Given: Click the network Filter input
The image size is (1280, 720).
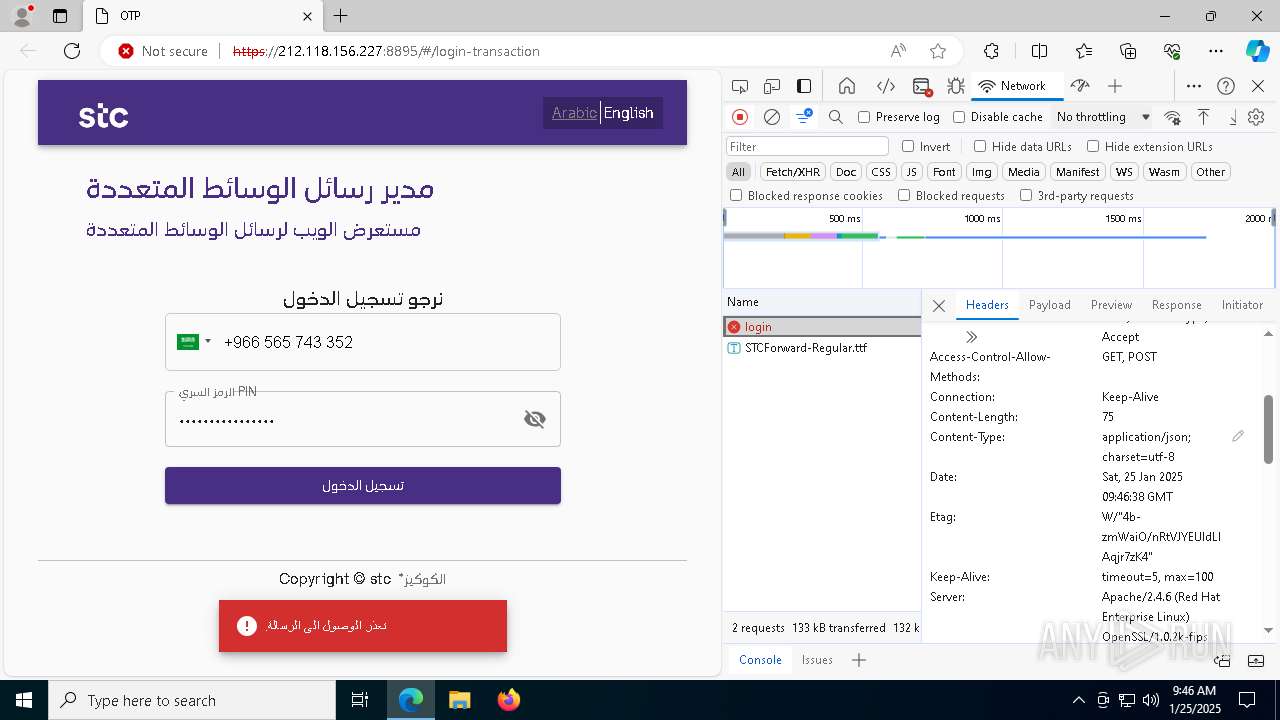Looking at the screenshot, I should click(808, 147).
